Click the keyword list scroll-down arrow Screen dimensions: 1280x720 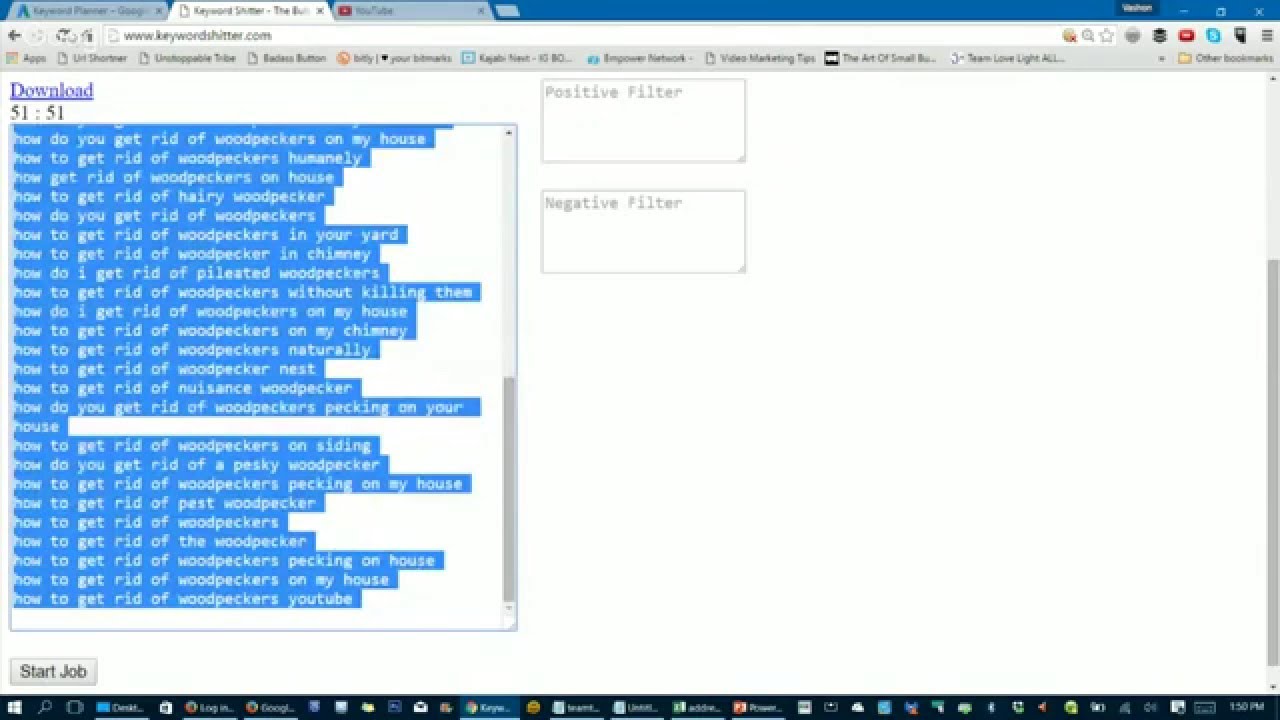coord(508,608)
